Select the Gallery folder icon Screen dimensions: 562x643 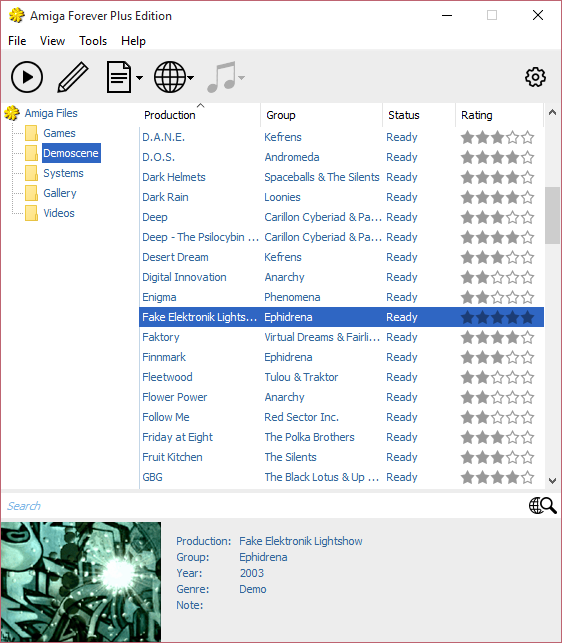click(31, 193)
